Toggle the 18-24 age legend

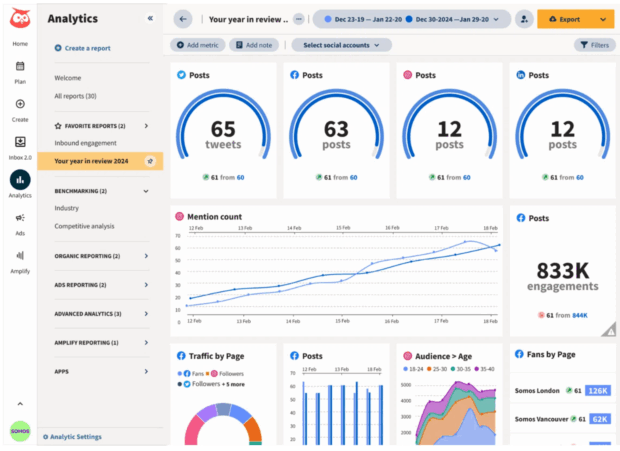413,369
